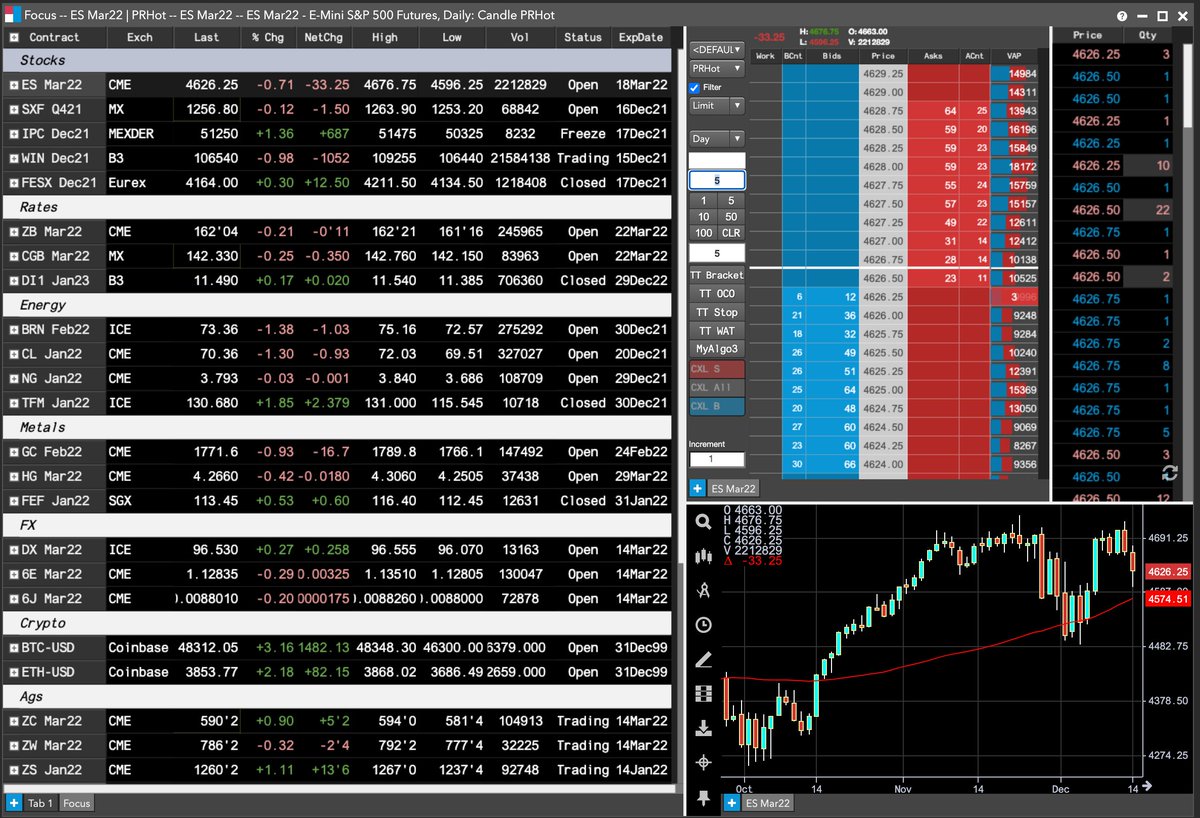The image size is (1200, 818).
Task: Click the plus icon on BTC-USD row
Action: click(13, 647)
